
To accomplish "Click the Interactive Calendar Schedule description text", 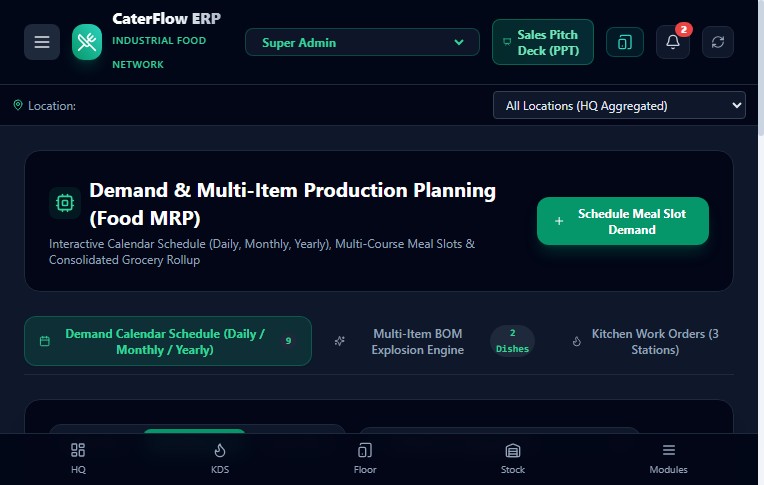I will [262, 252].
